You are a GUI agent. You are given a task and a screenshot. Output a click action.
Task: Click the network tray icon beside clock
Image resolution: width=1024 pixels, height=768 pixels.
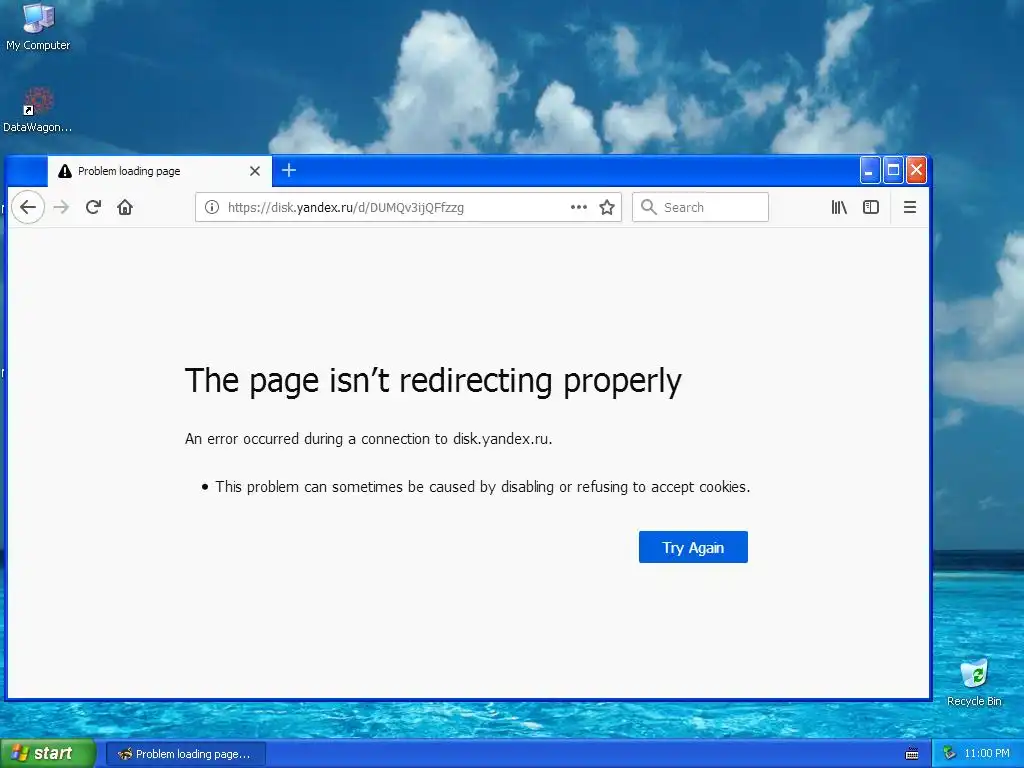tap(949, 754)
